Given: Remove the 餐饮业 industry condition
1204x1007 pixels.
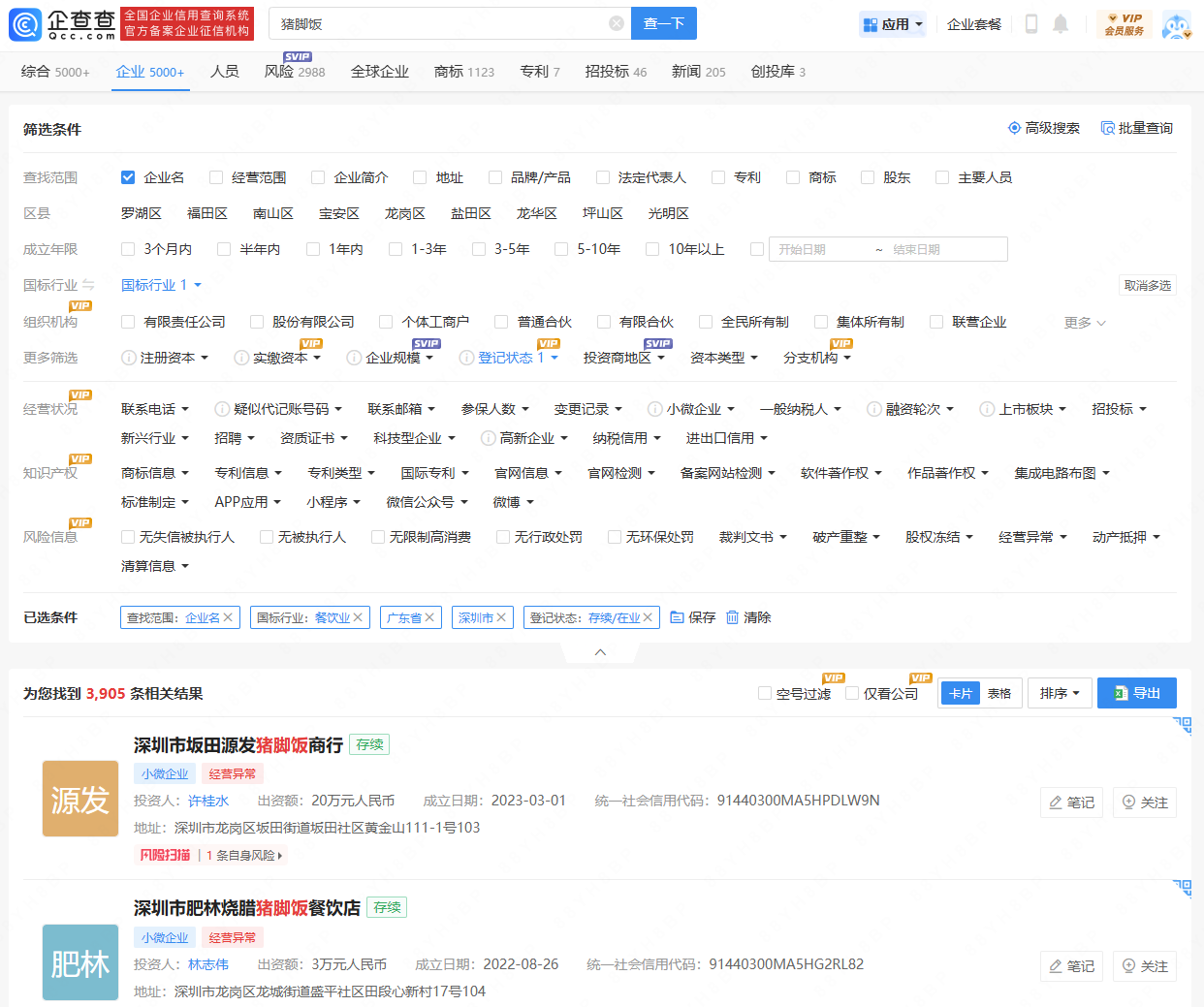Looking at the screenshot, I should point(358,617).
